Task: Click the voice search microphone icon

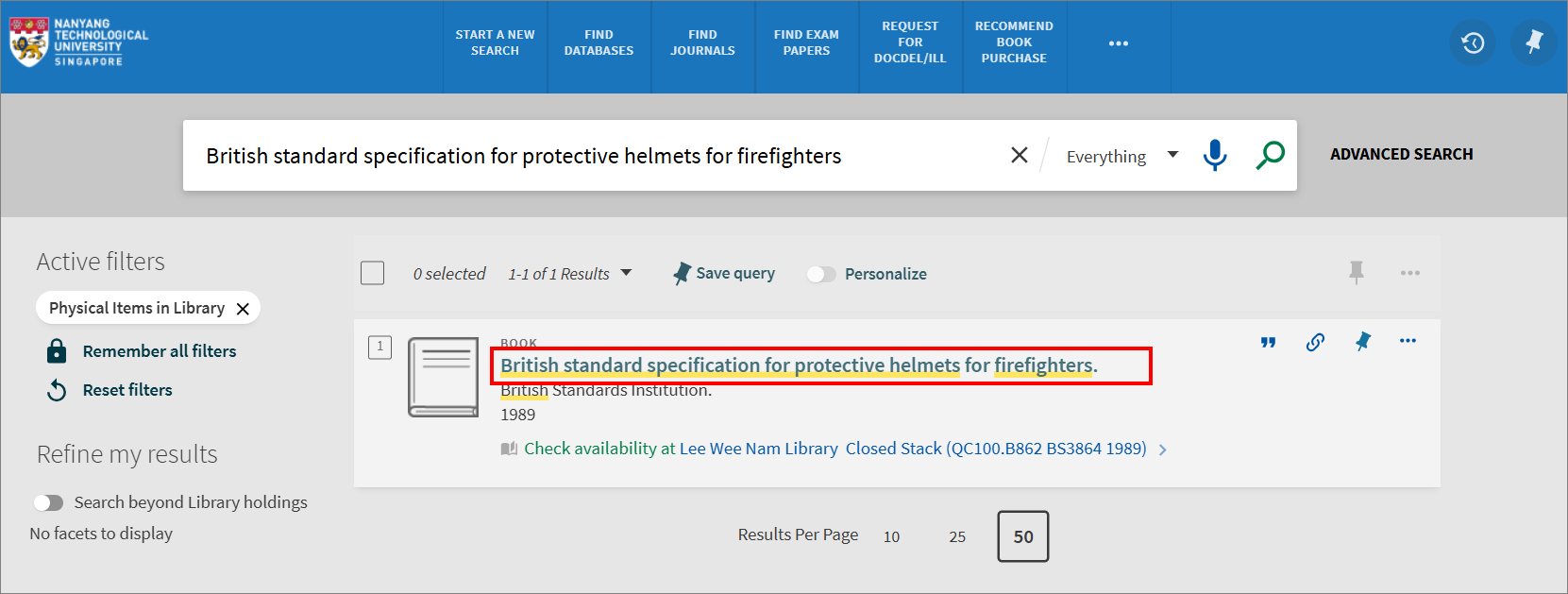Action: pyautogui.click(x=1215, y=155)
